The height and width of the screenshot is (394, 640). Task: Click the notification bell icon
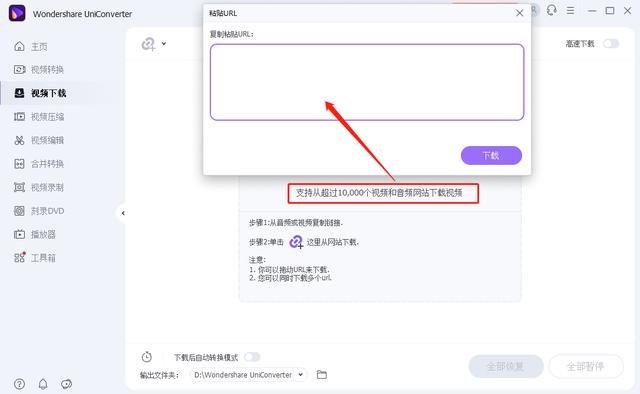point(43,384)
